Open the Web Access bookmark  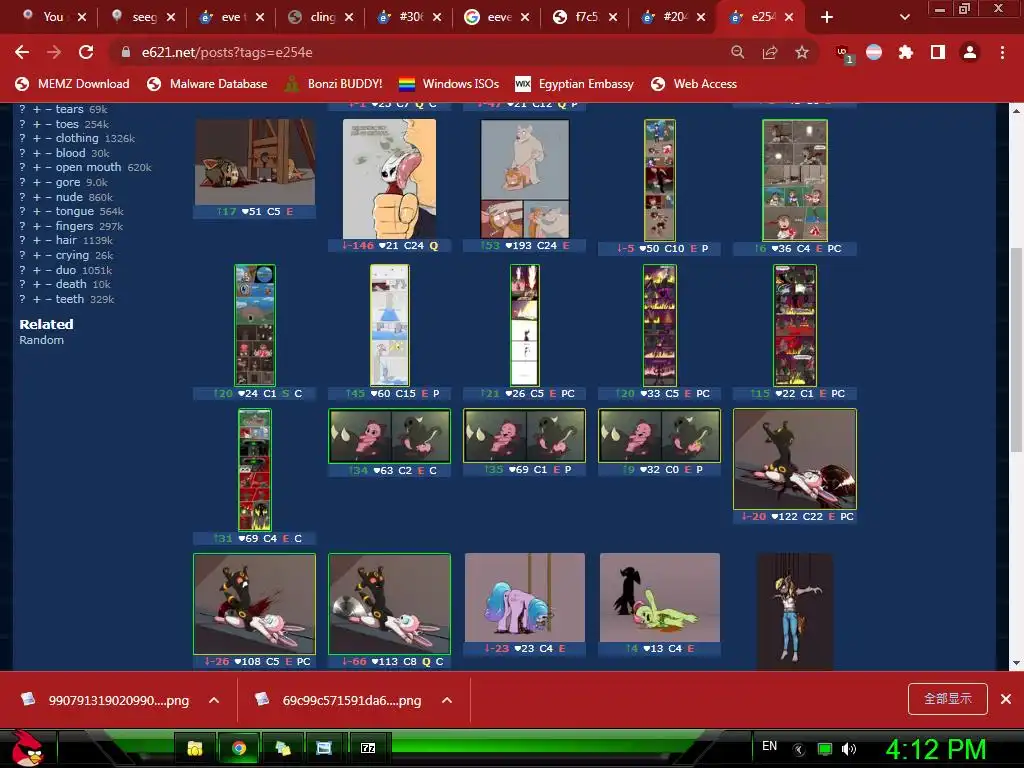[694, 84]
